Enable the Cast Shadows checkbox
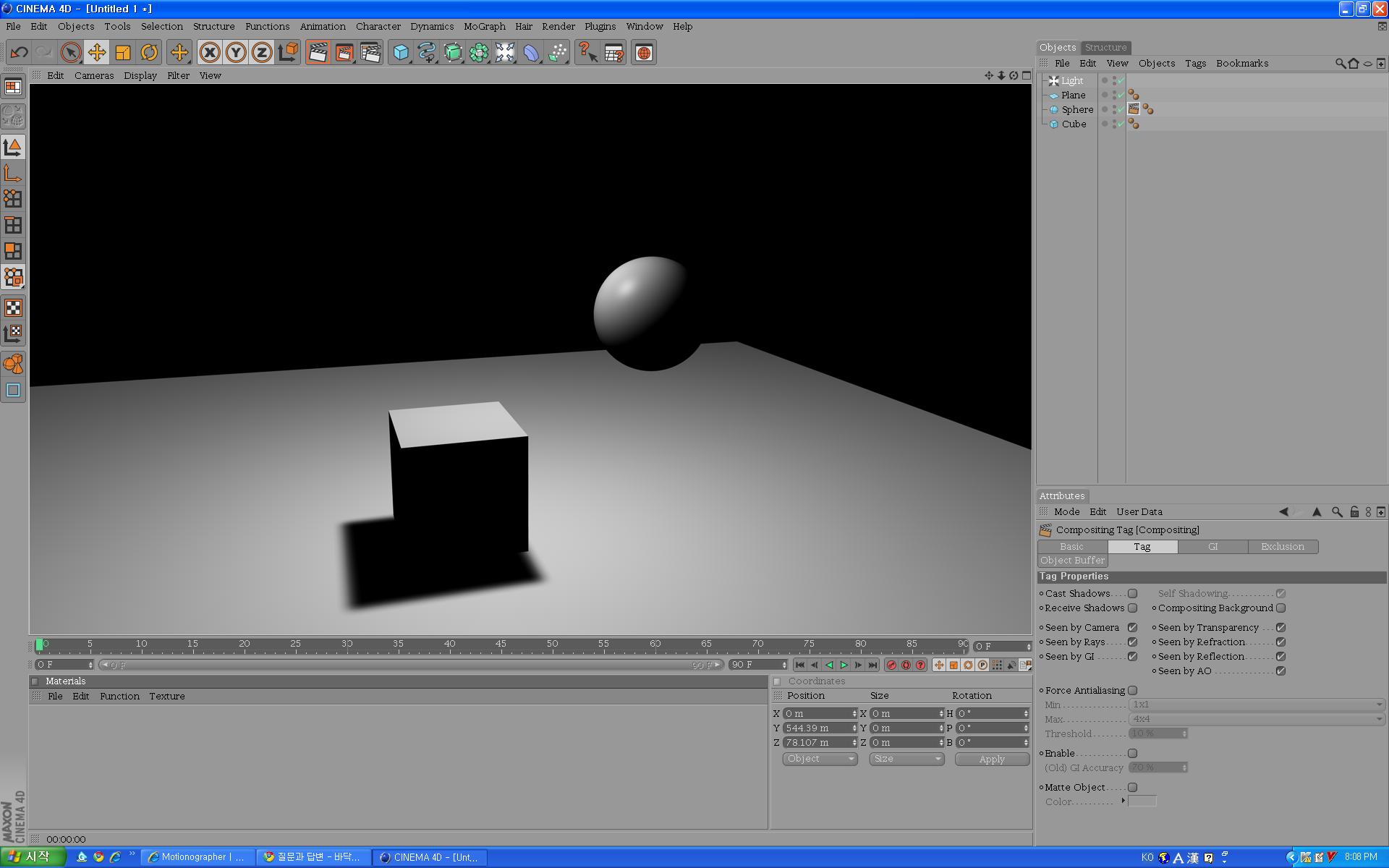This screenshot has width=1389, height=868. pyautogui.click(x=1133, y=593)
